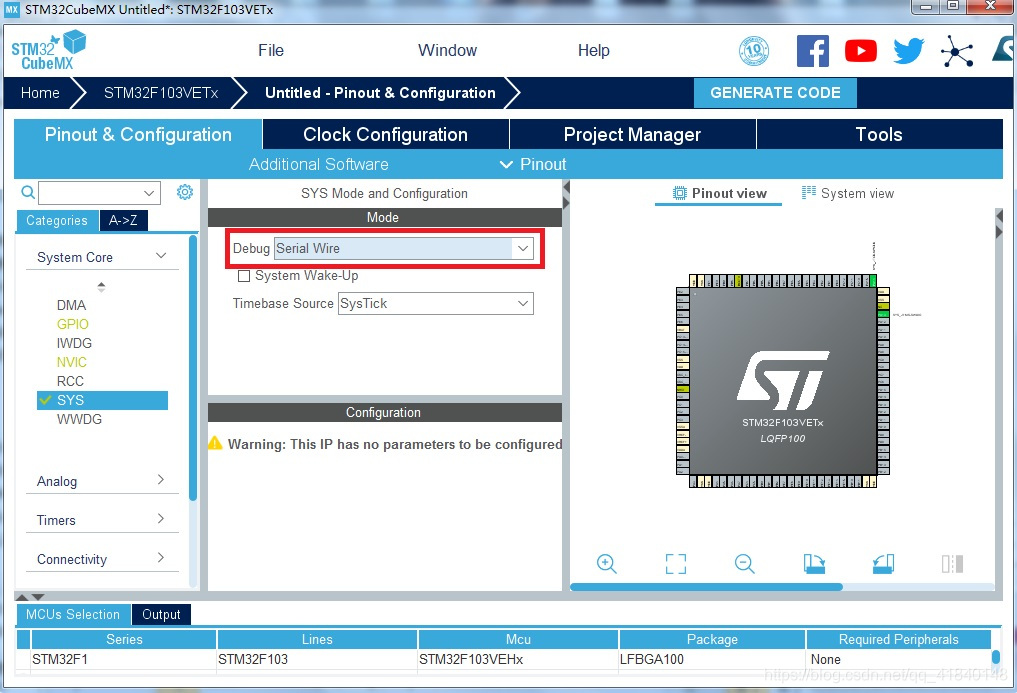The height and width of the screenshot is (693, 1017).
Task: Click the STM32F103VETx breadcrumb
Action: (x=161, y=93)
